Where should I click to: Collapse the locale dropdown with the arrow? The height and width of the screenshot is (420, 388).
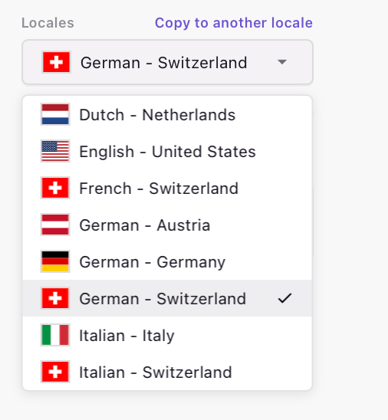(282, 62)
